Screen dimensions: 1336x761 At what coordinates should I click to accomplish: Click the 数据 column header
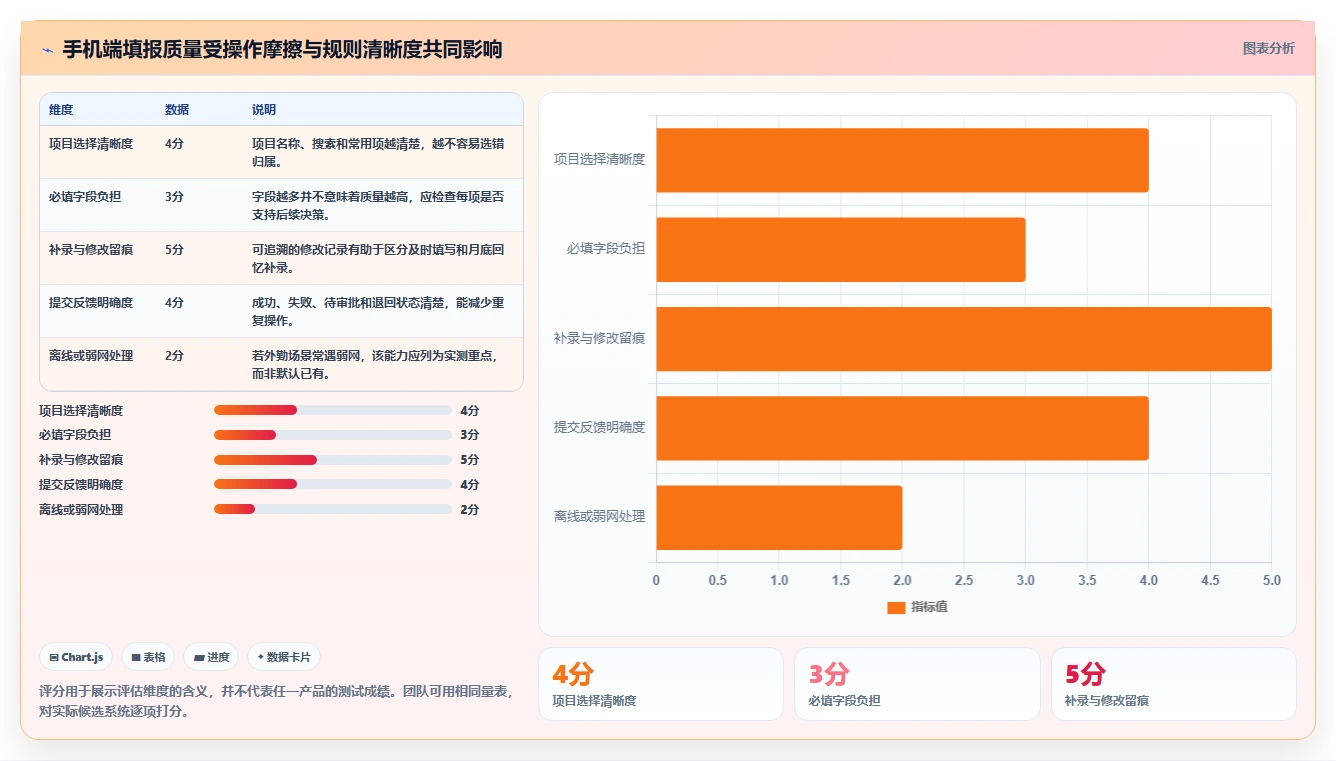(x=177, y=109)
